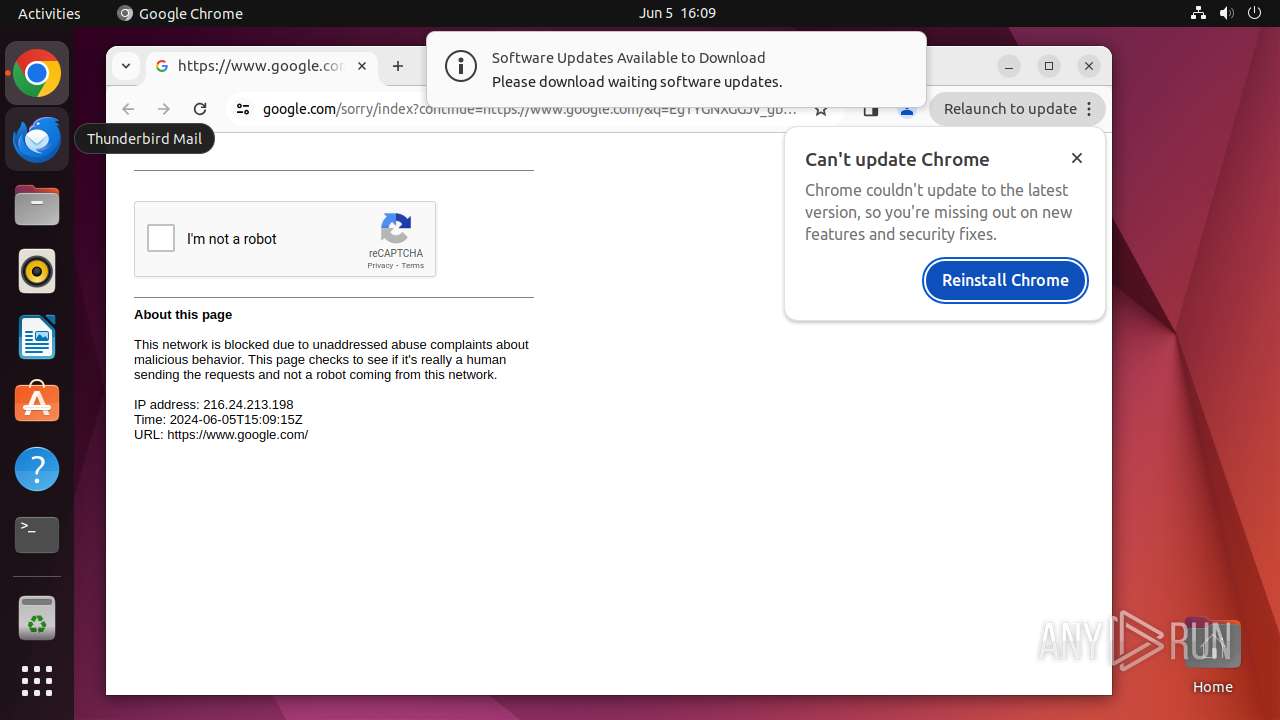The width and height of the screenshot is (1280, 720).
Task: Click Time 2024-06-05T15:09:15Z text
Action: pos(218,420)
